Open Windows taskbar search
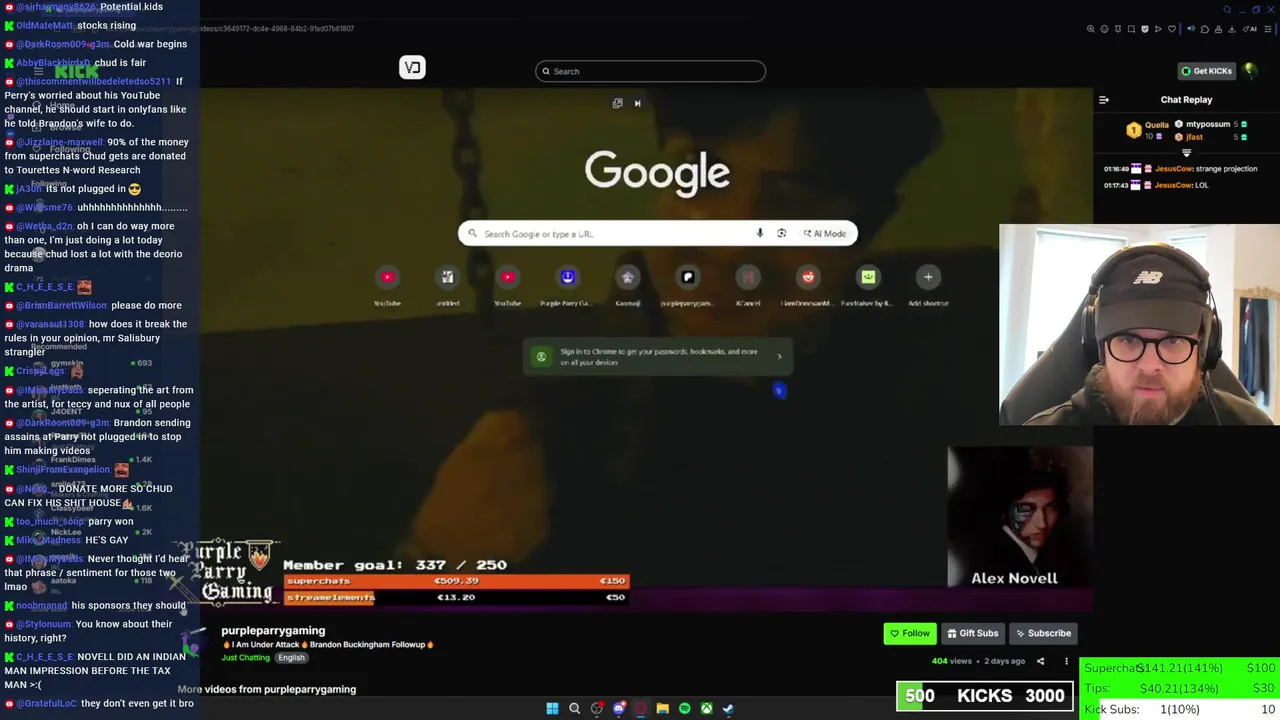The height and width of the screenshot is (720, 1280). [574, 708]
